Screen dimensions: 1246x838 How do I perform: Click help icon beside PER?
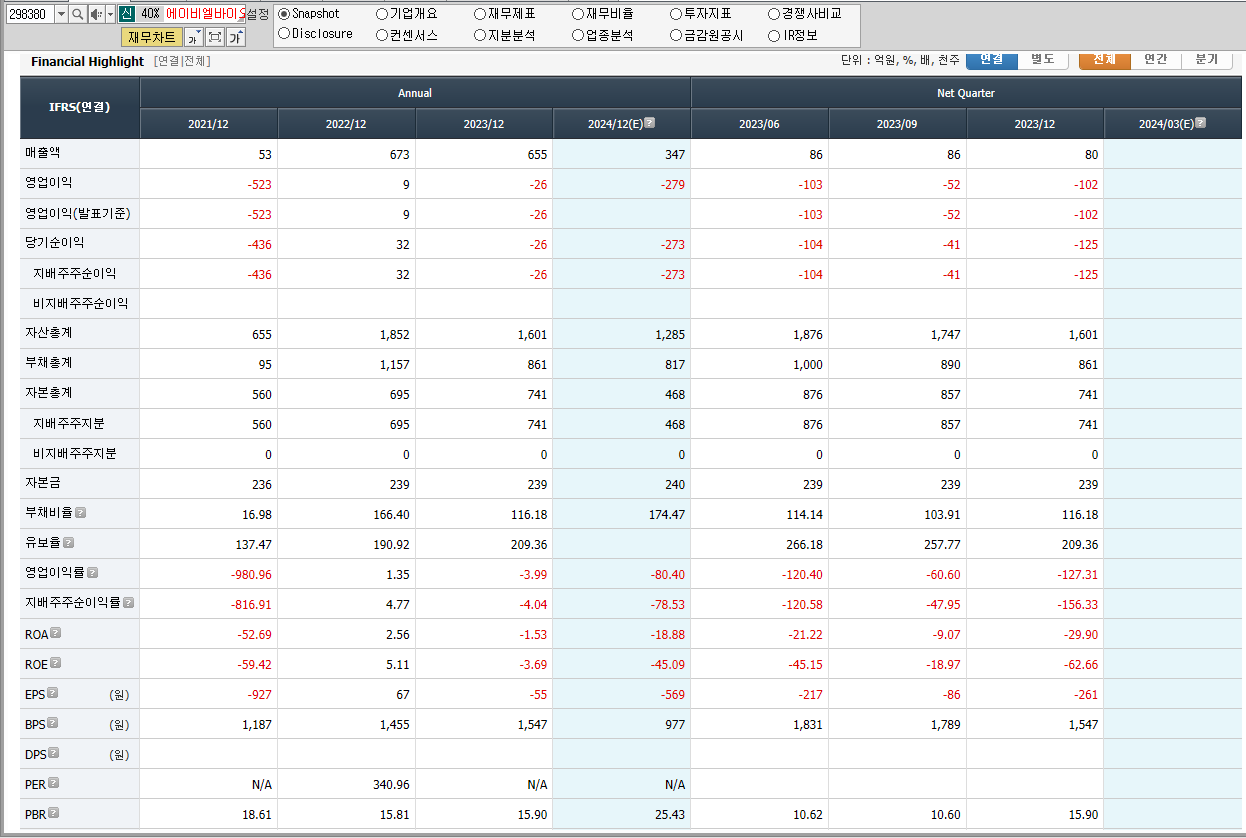[x=54, y=783]
